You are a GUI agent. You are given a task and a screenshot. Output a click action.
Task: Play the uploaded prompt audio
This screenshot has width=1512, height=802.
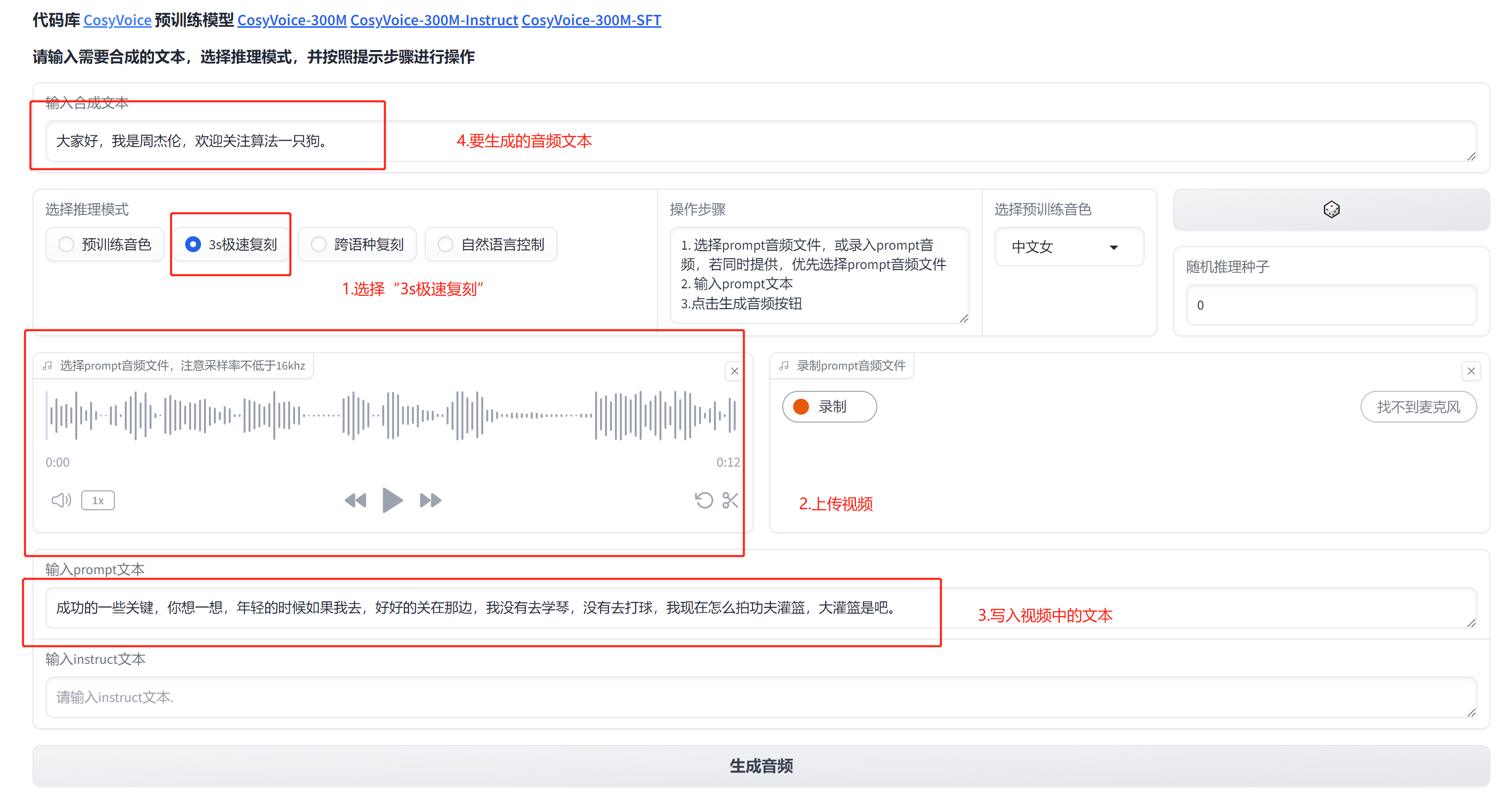coord(392,500)
